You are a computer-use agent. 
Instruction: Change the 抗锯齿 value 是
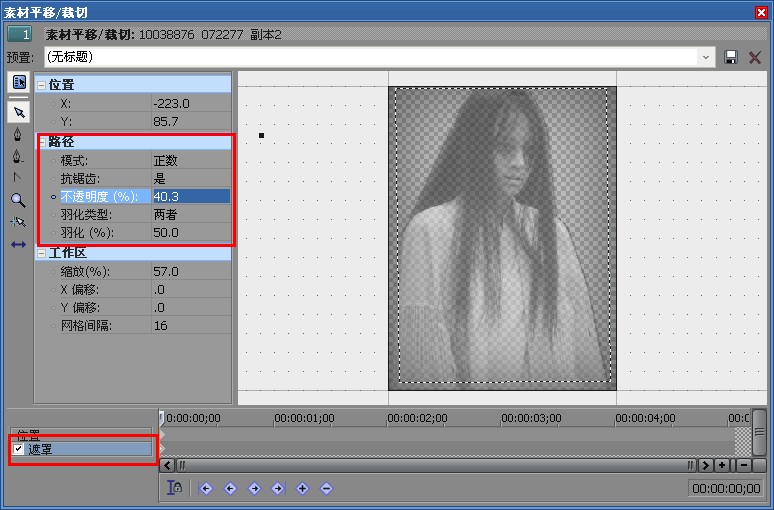pyautogui.click(x=191, y=178)
